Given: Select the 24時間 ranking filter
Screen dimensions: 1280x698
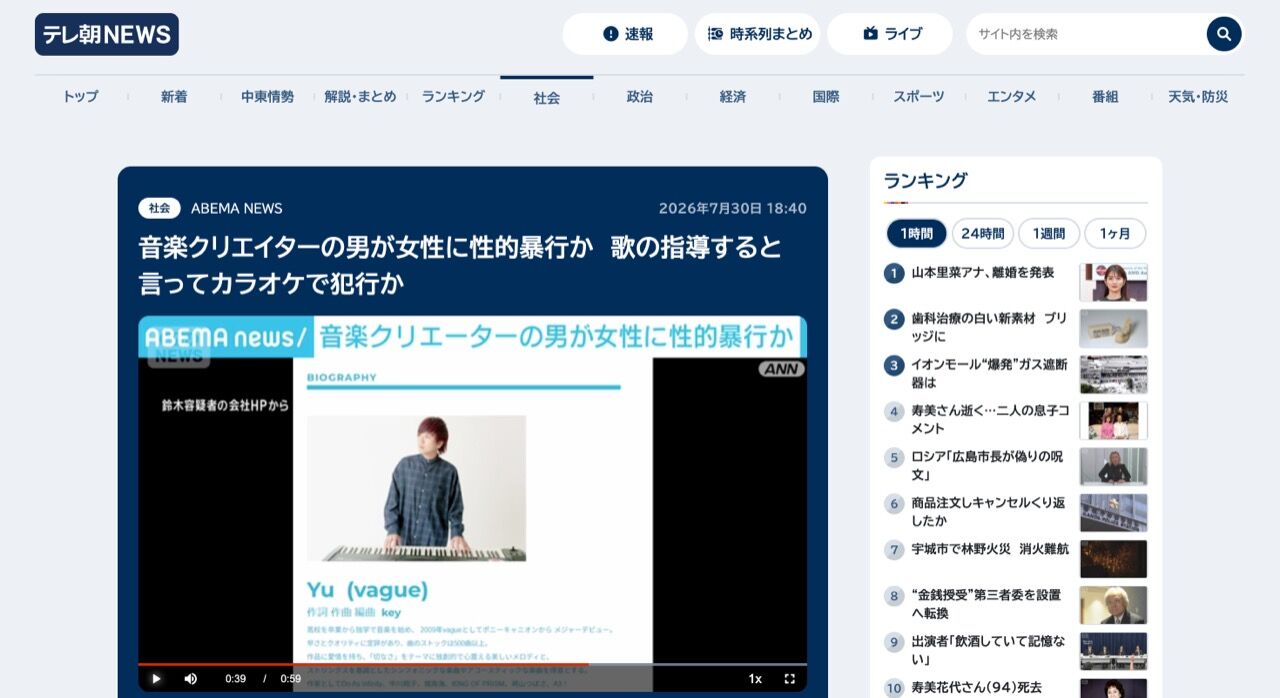Looking at the screenshot, I should (982, 233).
